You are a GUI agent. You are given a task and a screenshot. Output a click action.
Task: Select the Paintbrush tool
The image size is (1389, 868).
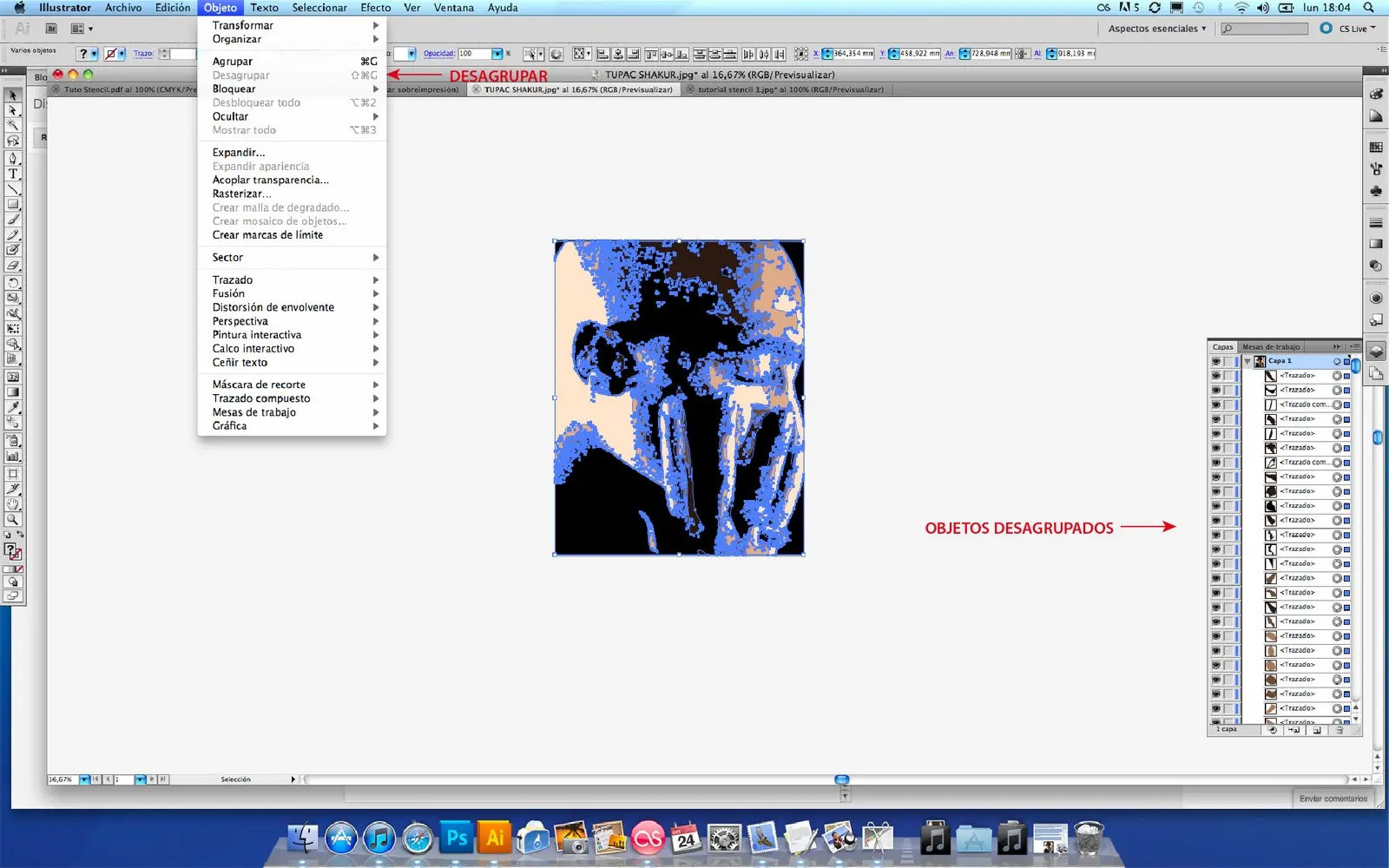coord(12,220)
